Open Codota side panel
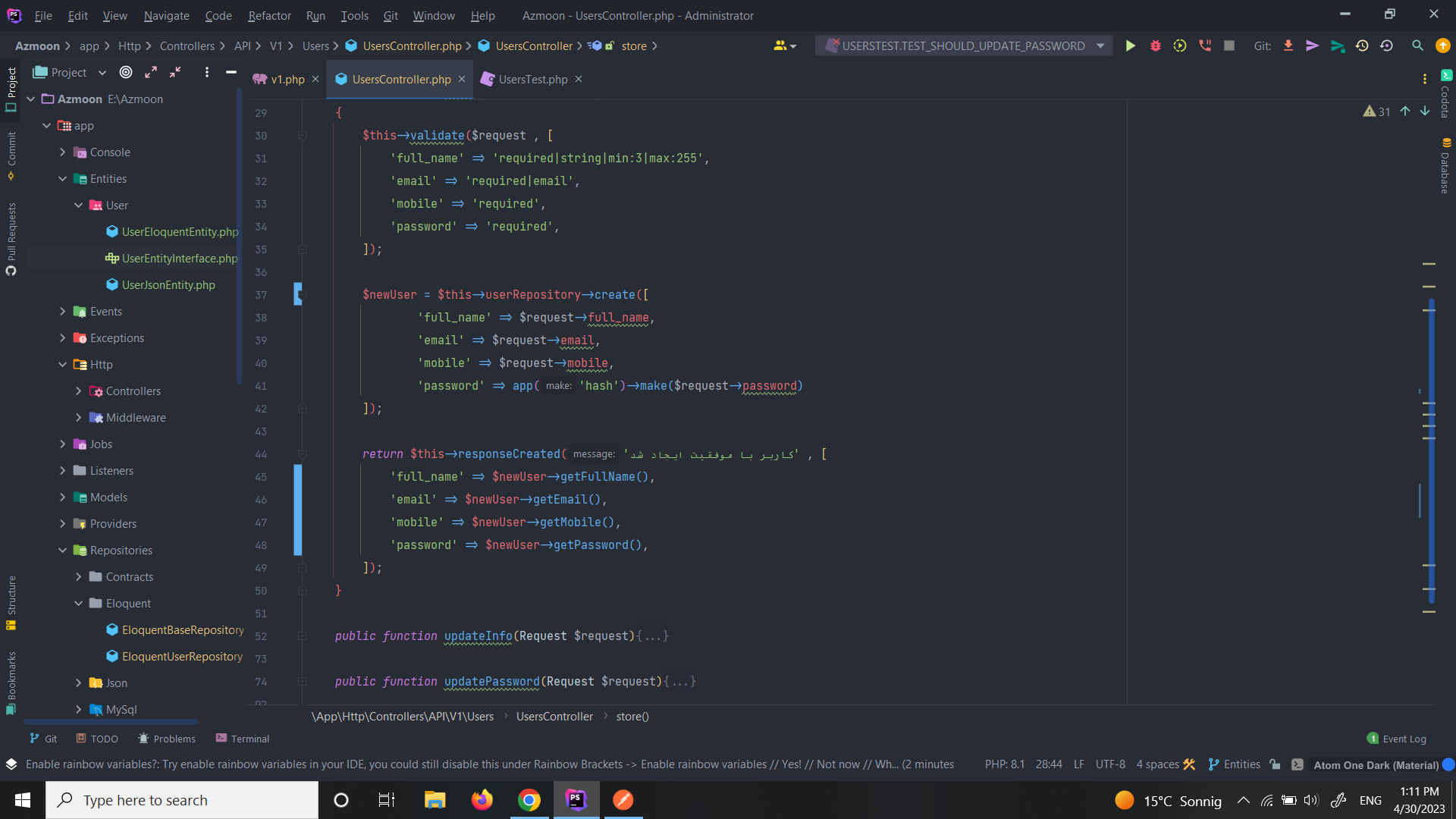This screenshot has width=1456, height=819. coord(1445,94)
